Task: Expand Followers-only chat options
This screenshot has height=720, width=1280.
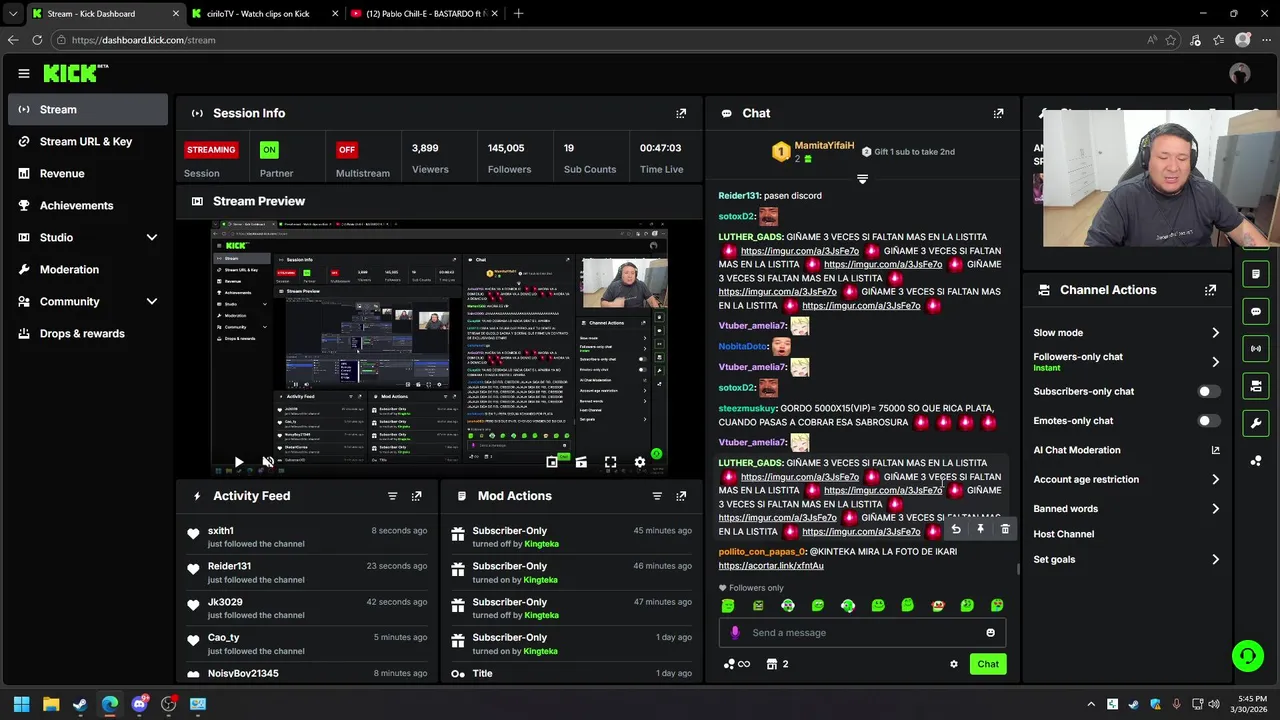Action: pyautogui.click(x=1215, y=362)
